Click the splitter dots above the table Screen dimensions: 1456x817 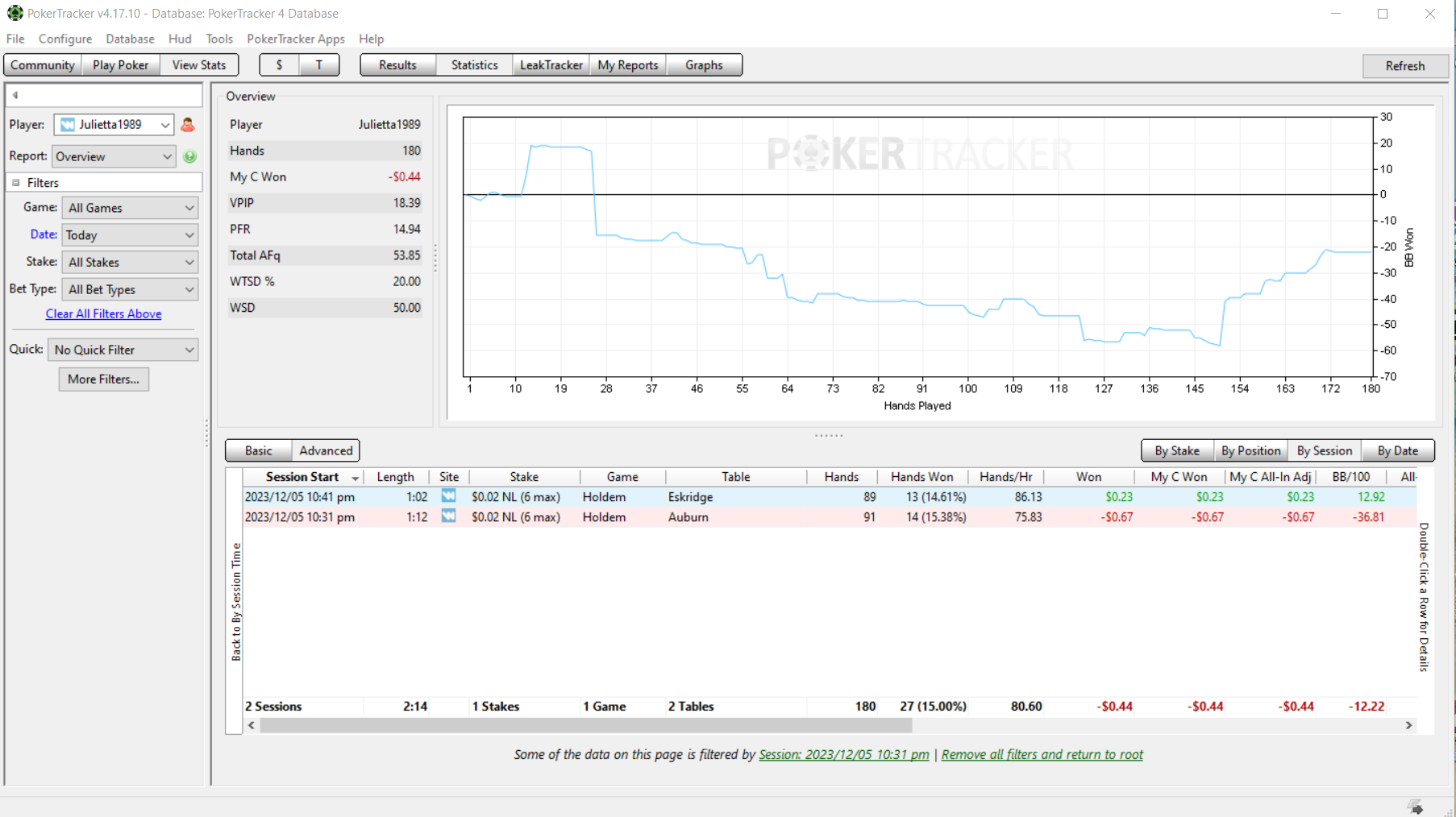[x=828, y=436]
